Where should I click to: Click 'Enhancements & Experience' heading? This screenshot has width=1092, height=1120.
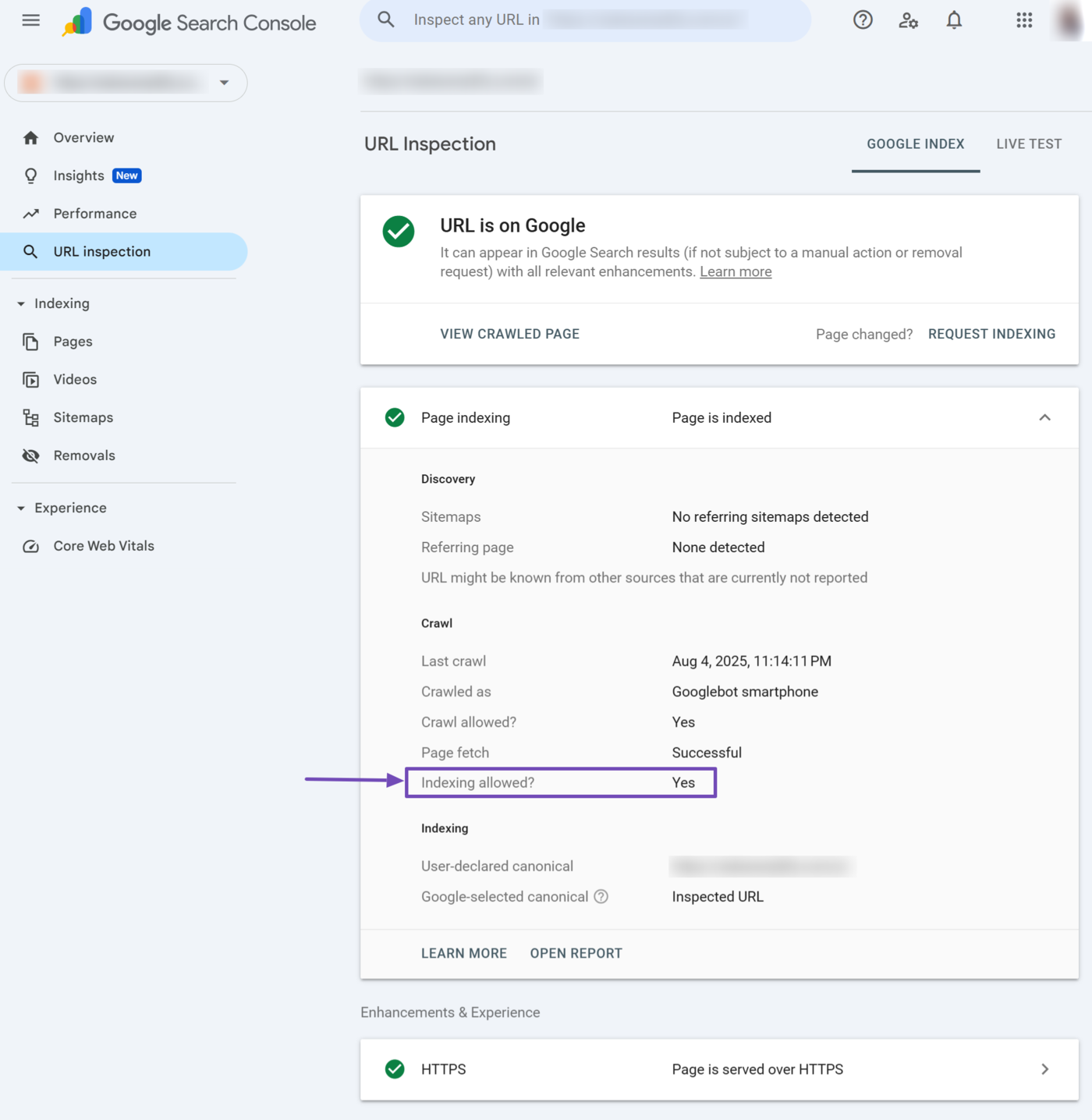pos(450,1012)
